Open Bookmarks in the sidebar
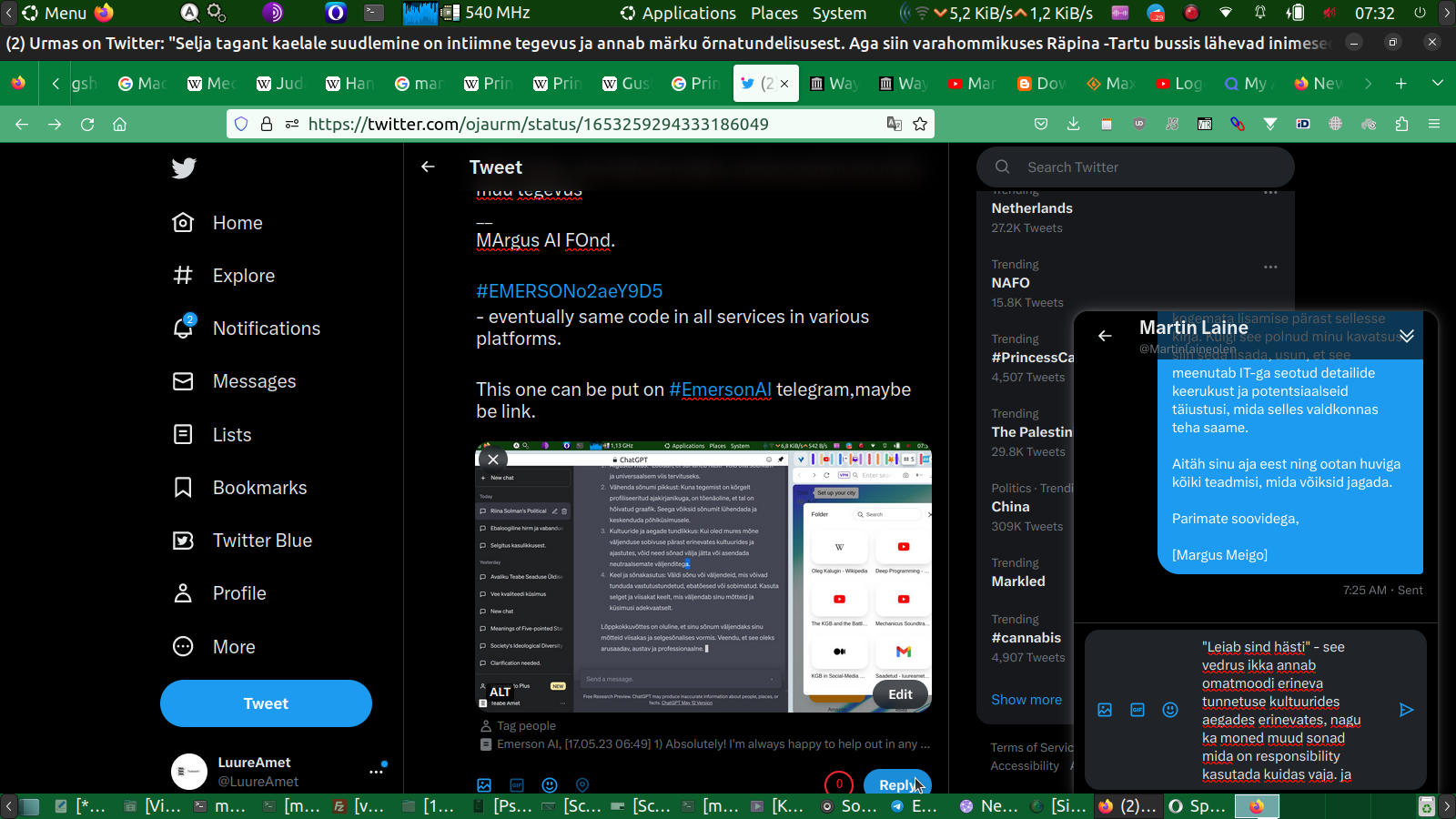This screenshot has width=1456, height=819. click(240, 488)
